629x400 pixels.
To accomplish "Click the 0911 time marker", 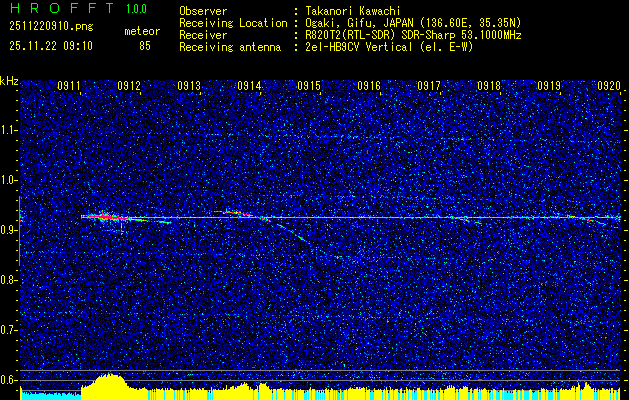I will pyautogui.click(x=69, y=85).
